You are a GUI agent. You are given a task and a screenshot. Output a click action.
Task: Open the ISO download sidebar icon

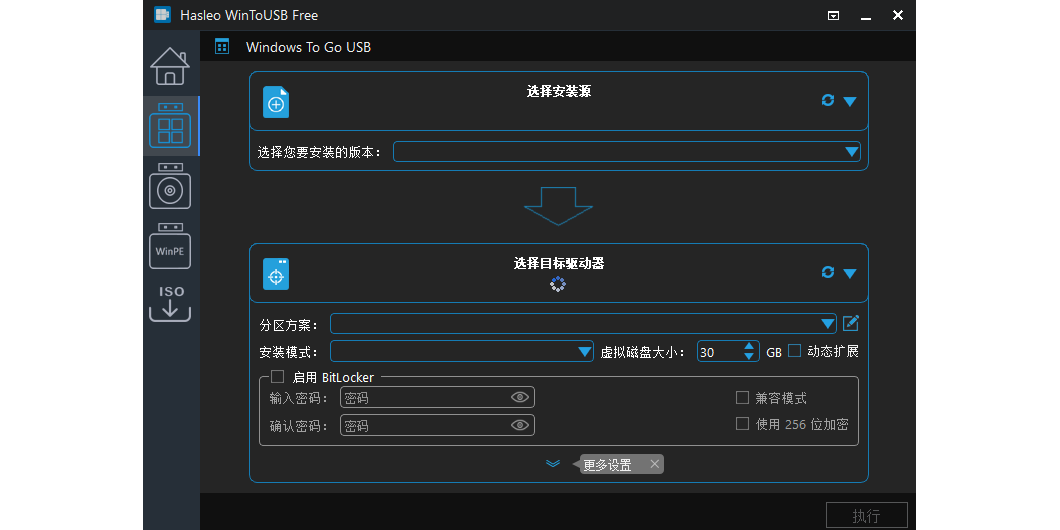pyautogui.click(x=170, y=304)
